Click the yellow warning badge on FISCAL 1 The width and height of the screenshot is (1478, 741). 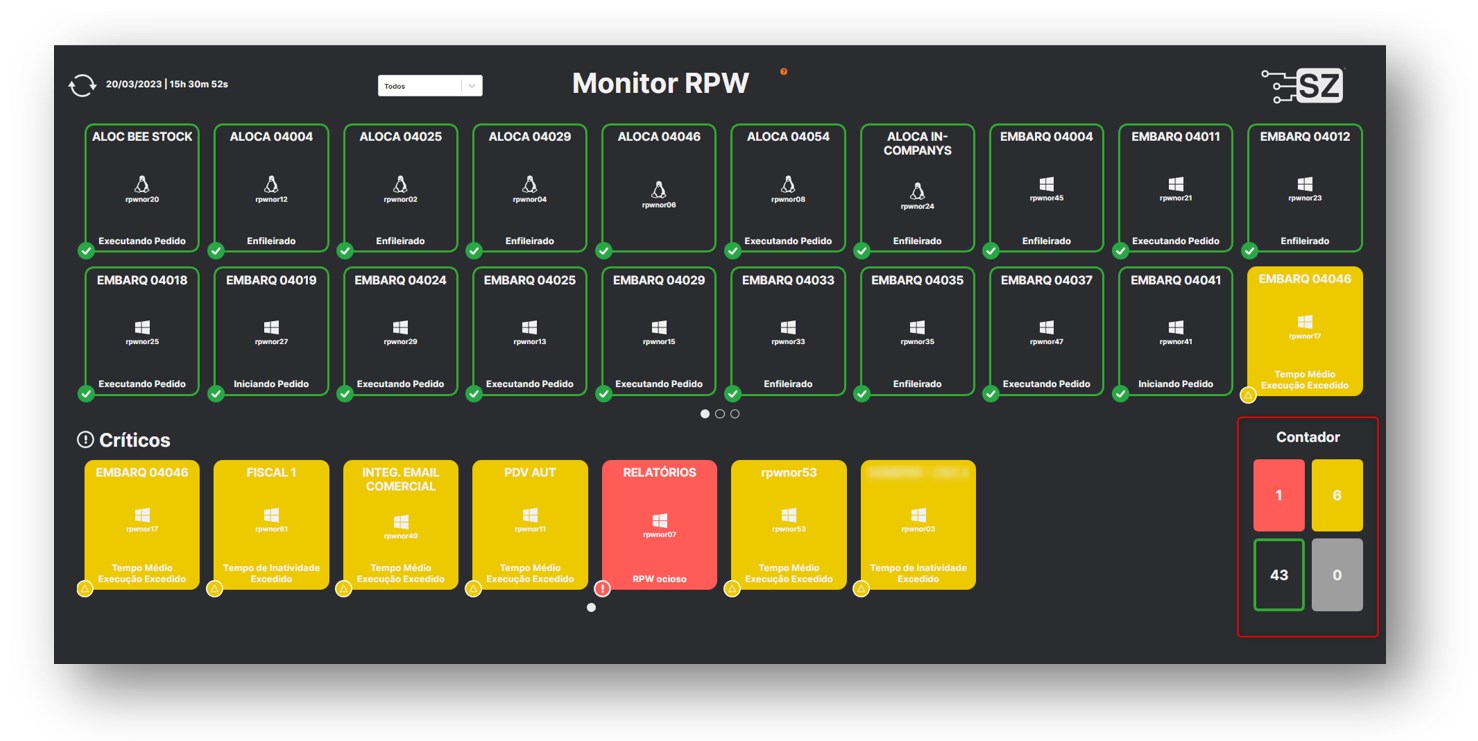pos(215,589)
